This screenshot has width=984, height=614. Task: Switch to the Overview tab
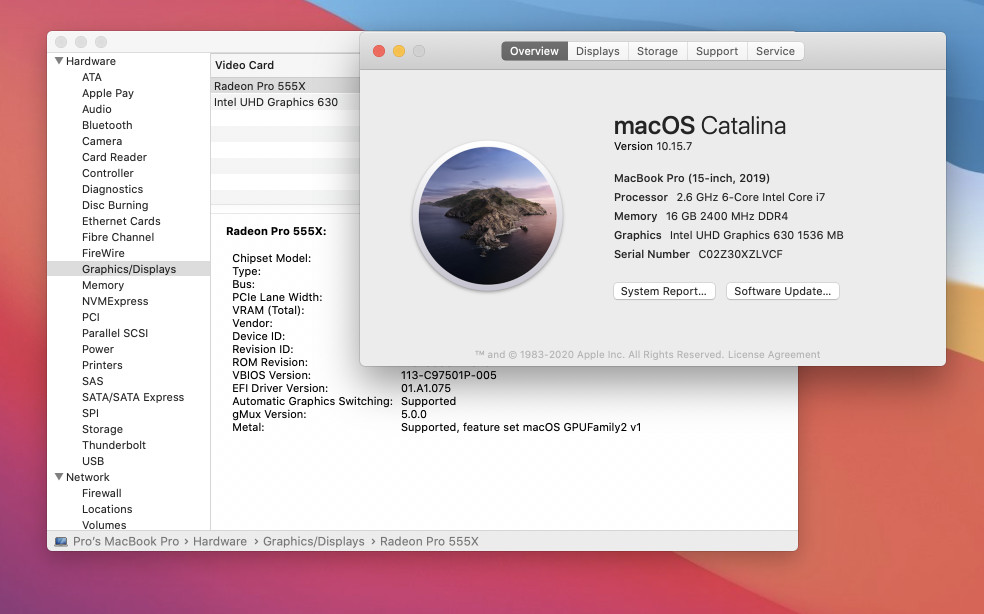pyautogui.click(x=534, y=51)
